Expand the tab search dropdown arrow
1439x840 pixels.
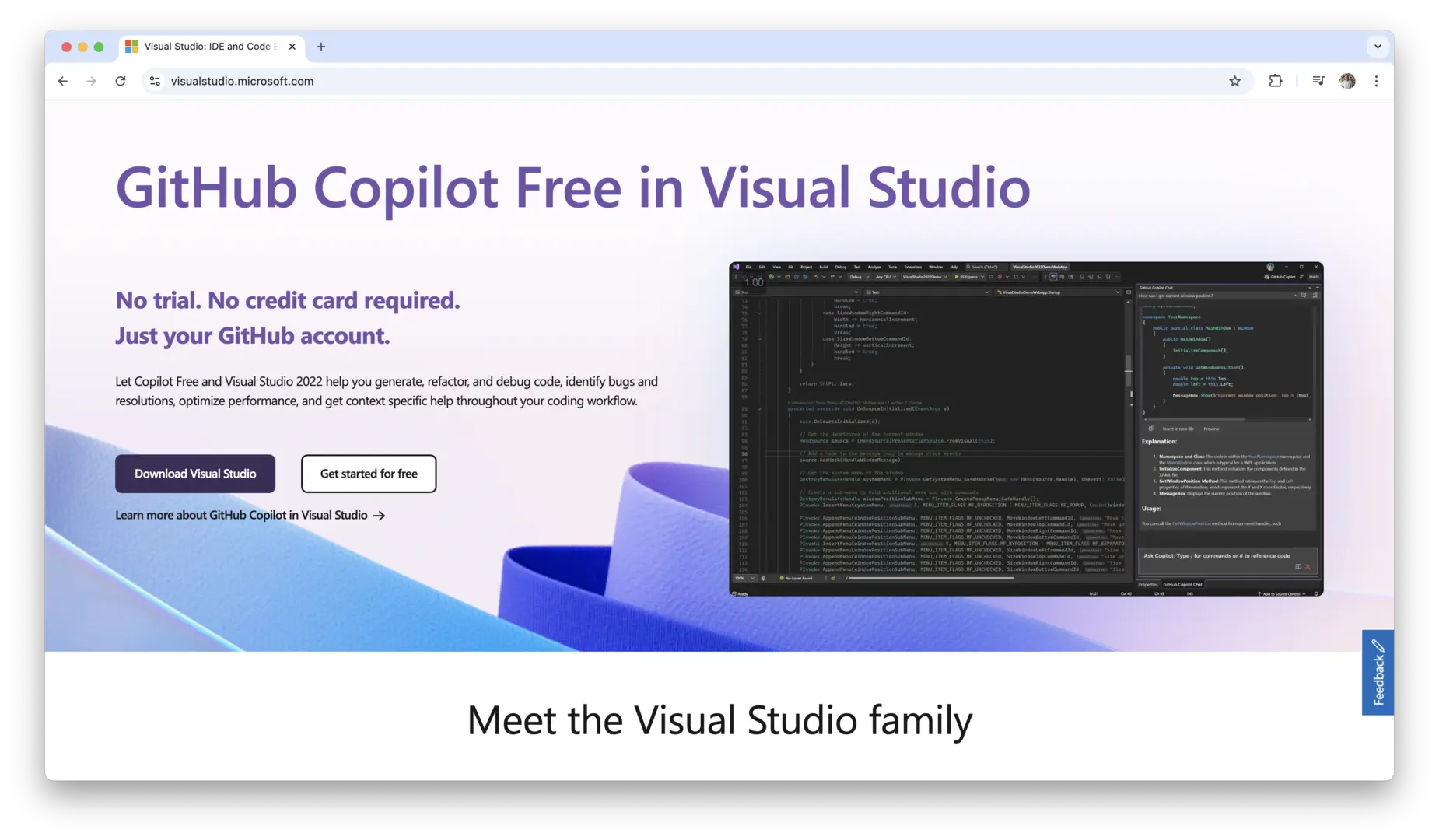pyautogui.click(x=1378, y=47)
